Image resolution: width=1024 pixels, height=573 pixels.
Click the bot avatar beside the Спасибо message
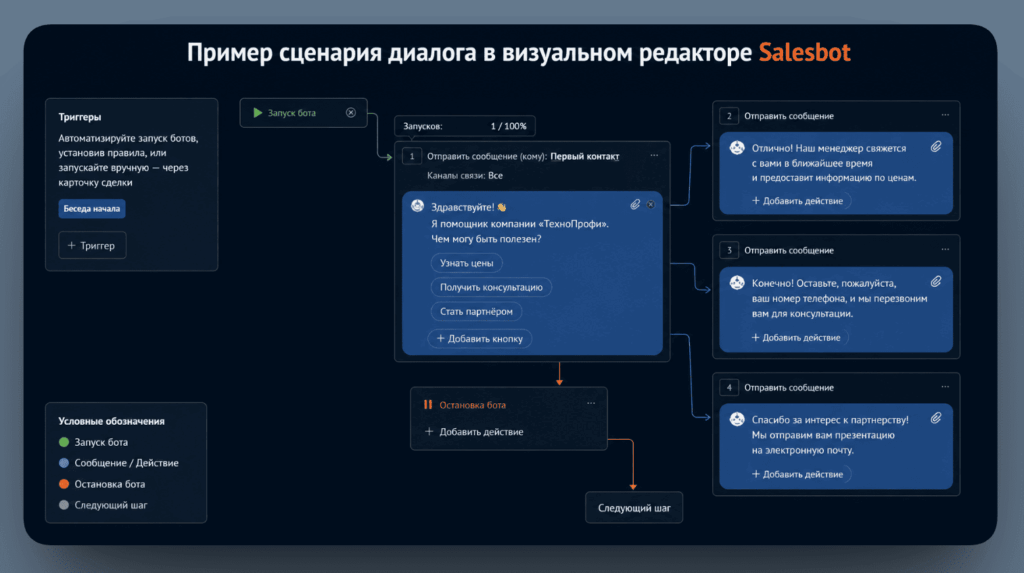click(737, 419)
